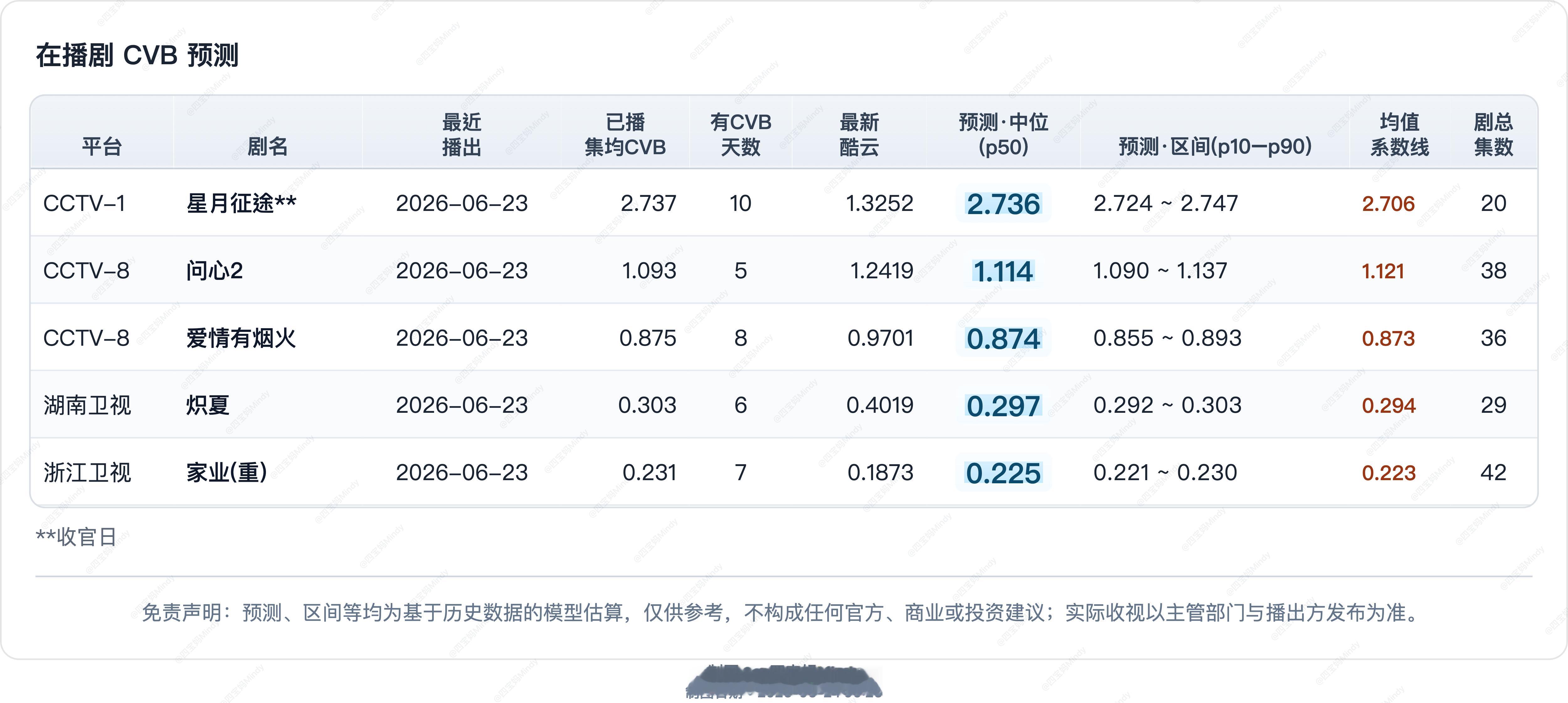Image resolution: width=1568 pixels, height=703 pixels.
Task: Click the 有CVB天数 column header
Action: pos(740,134)
